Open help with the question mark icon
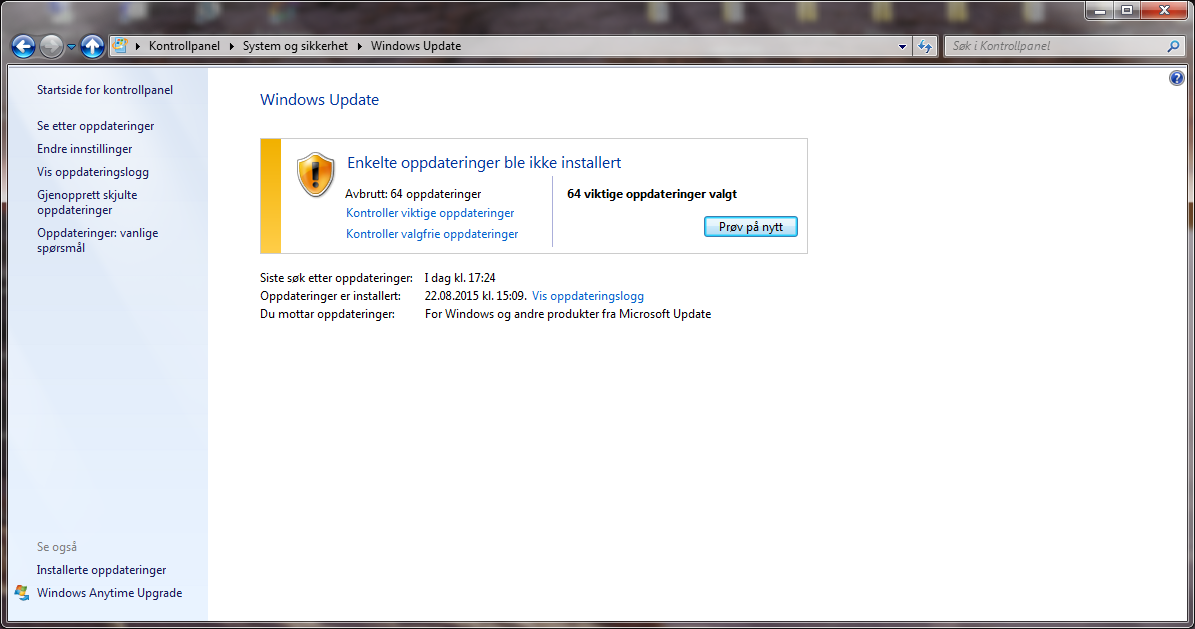Image resolution: width=1195 pixels, height=629 pixels. point(1177,78)
